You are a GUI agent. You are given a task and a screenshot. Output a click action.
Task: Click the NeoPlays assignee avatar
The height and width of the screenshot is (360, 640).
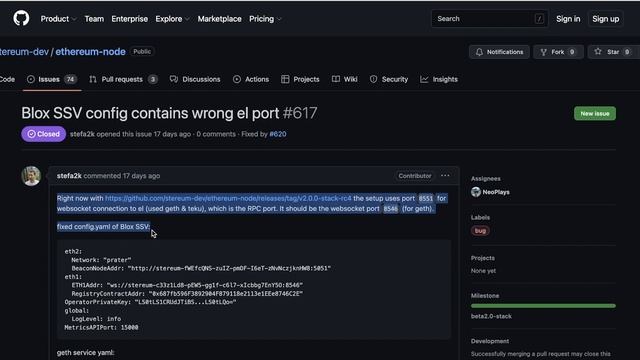(476, 192)
